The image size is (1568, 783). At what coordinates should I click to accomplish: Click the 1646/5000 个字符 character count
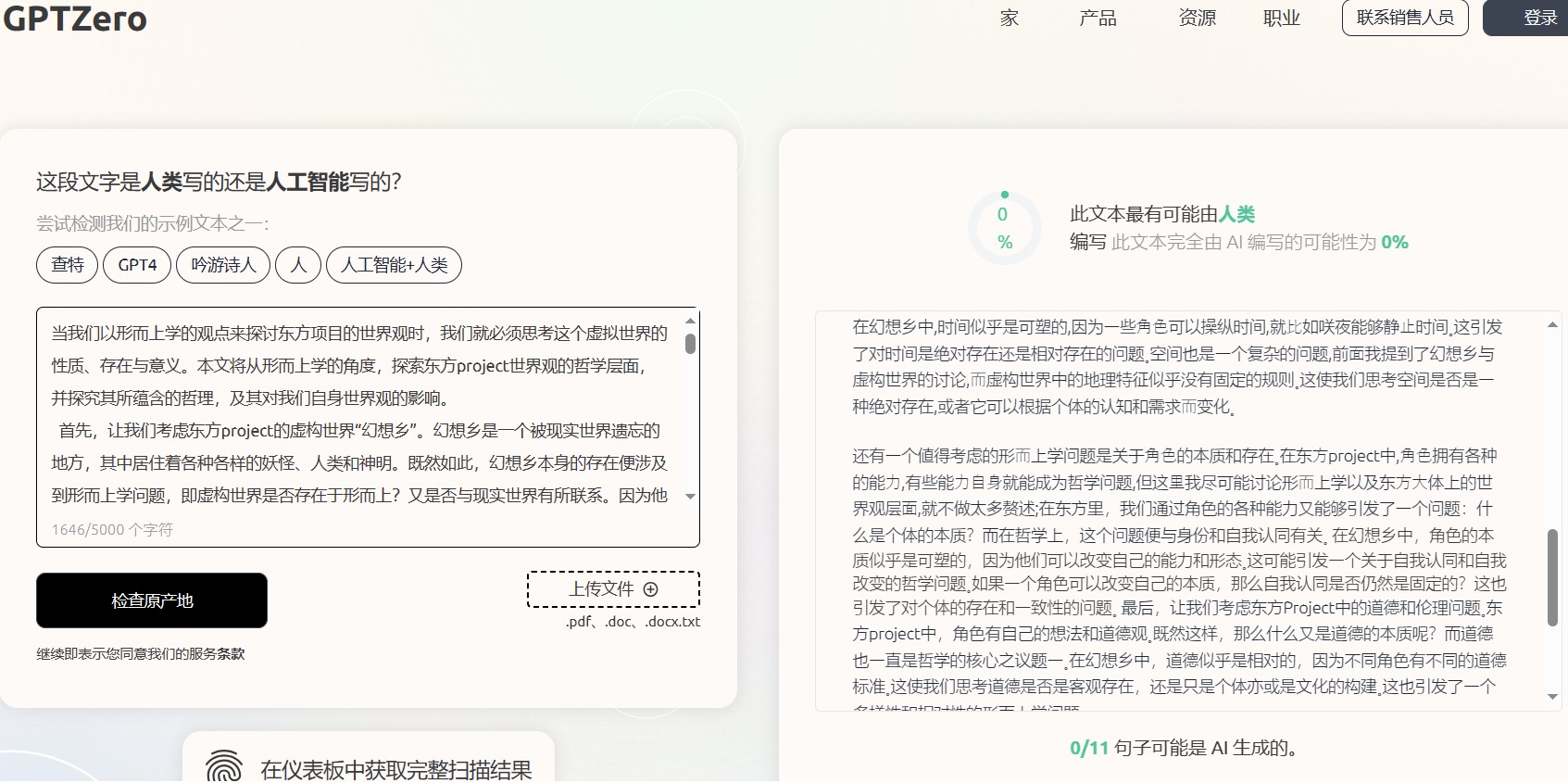pos(112,530)
